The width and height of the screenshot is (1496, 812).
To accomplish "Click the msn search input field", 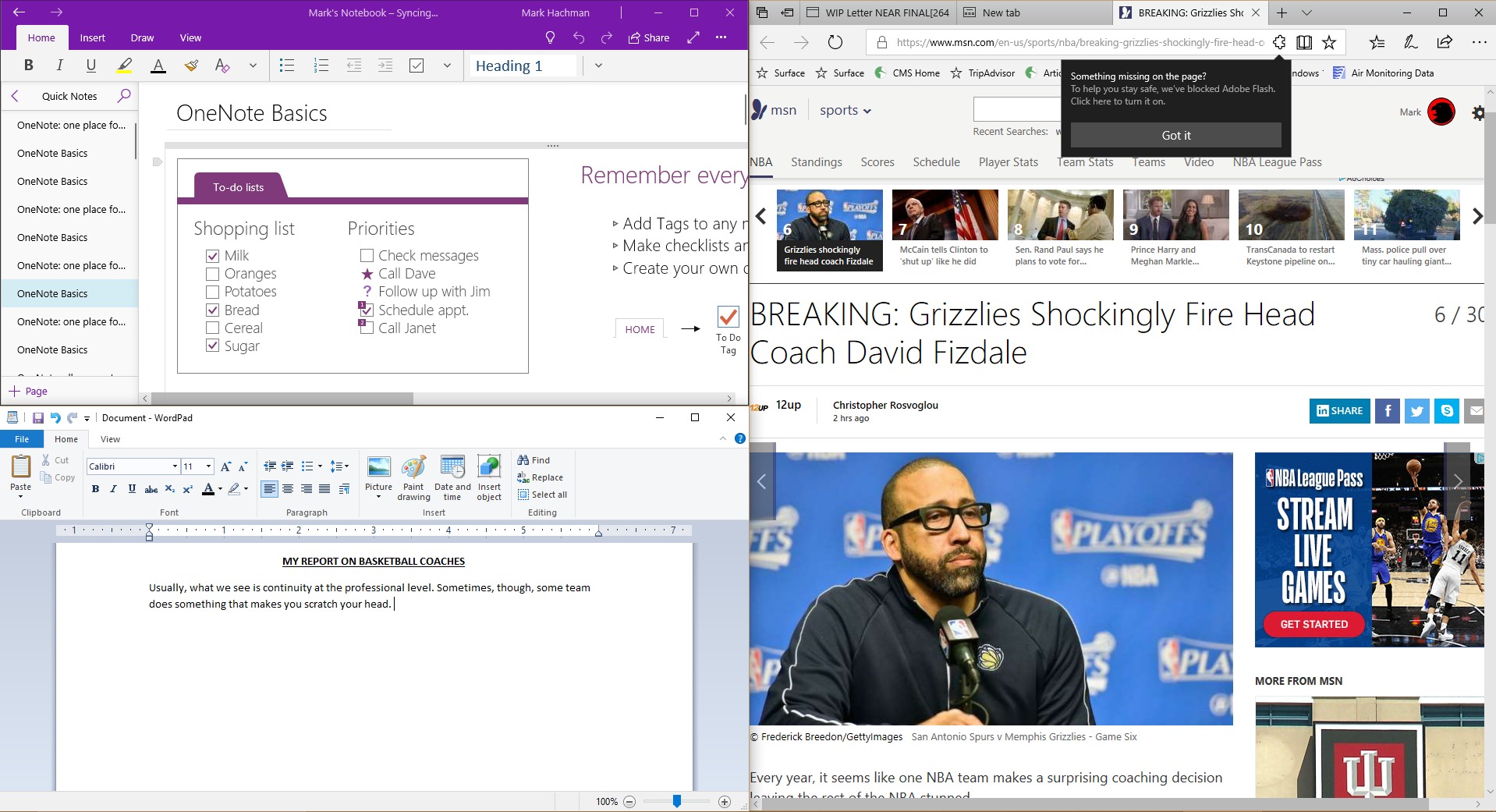I will coord(1017,110).
